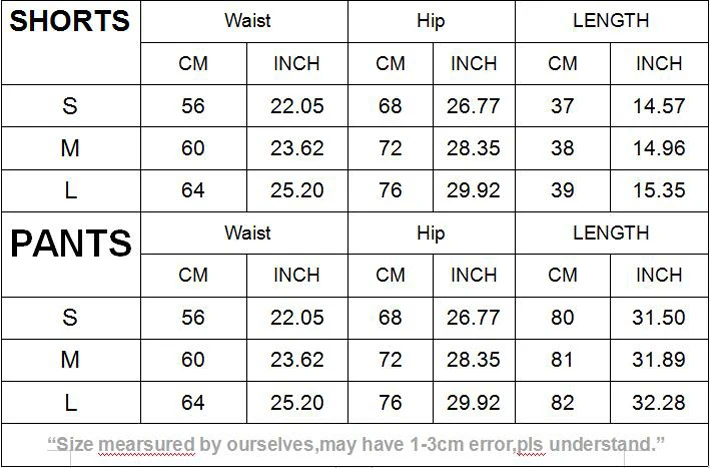710x468 pixels.
Task: Select the 15.35 inch cell
Action: click(659, 190)
